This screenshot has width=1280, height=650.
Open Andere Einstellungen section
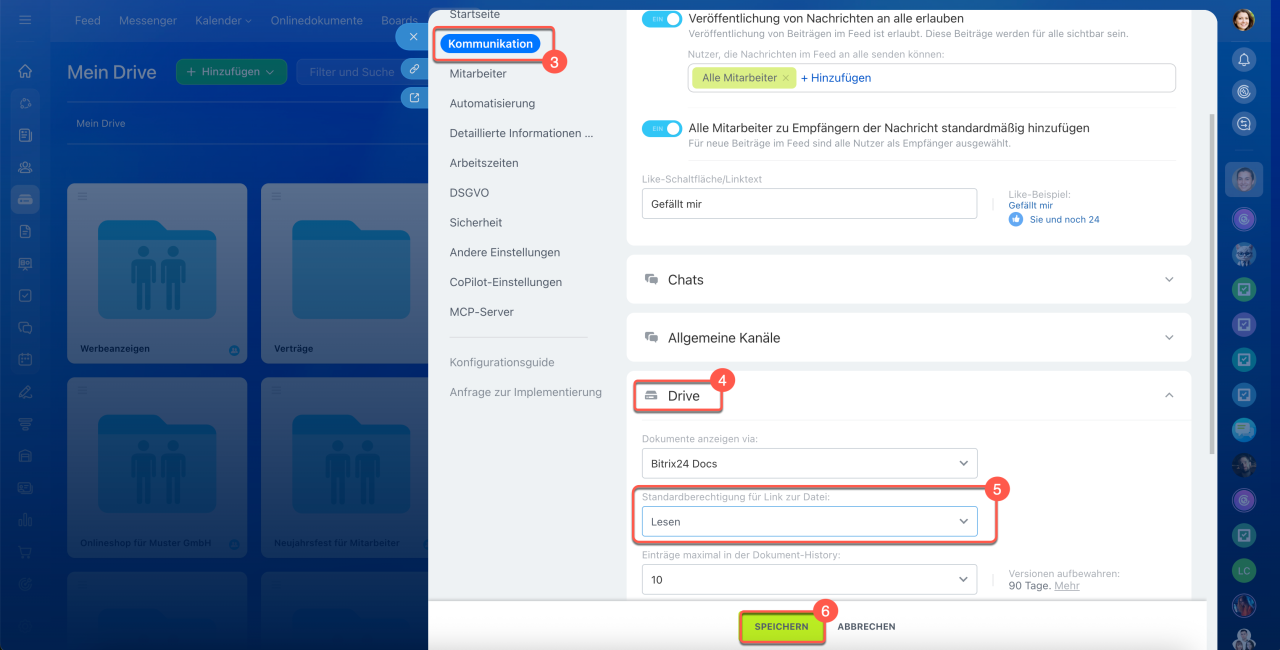(x=505, y=252)
